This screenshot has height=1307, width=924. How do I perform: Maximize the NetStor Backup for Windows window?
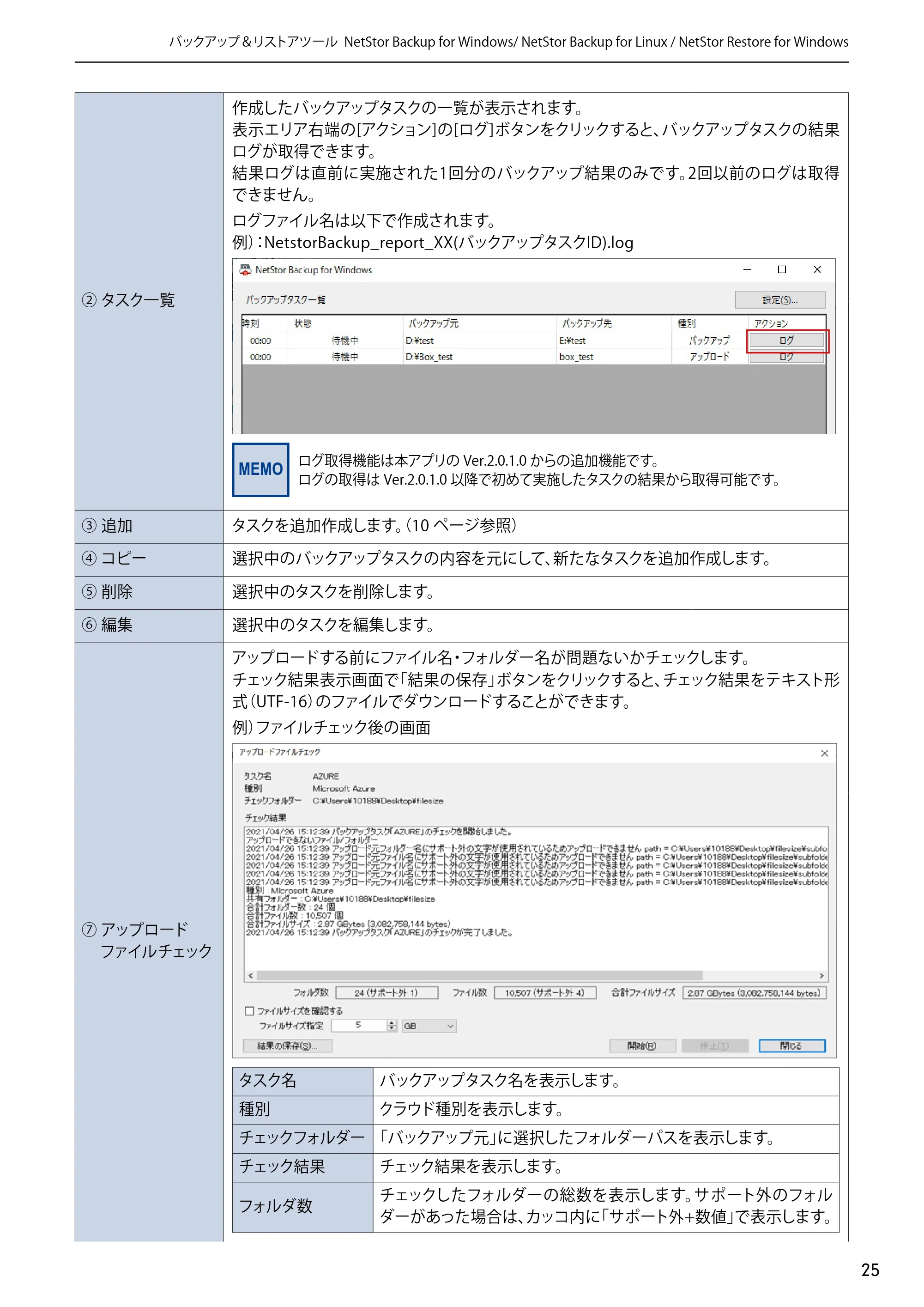782,269
